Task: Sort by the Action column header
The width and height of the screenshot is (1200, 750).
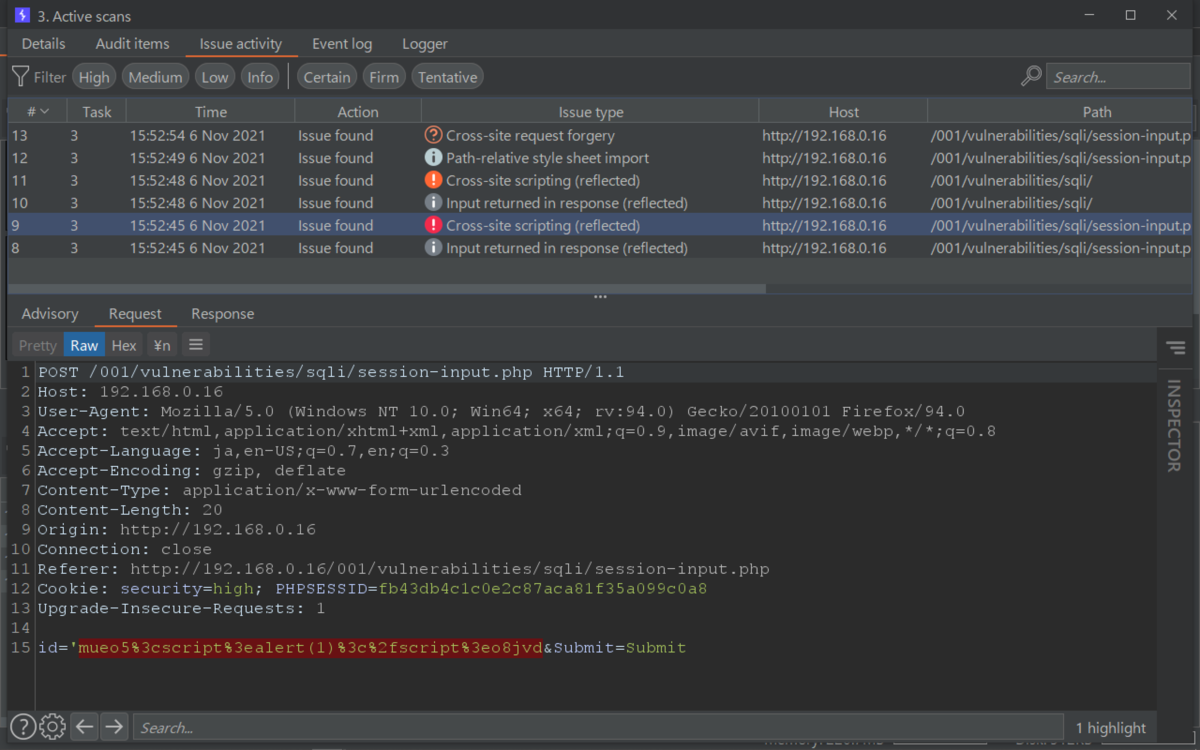Action: click(x=358, y=112)
